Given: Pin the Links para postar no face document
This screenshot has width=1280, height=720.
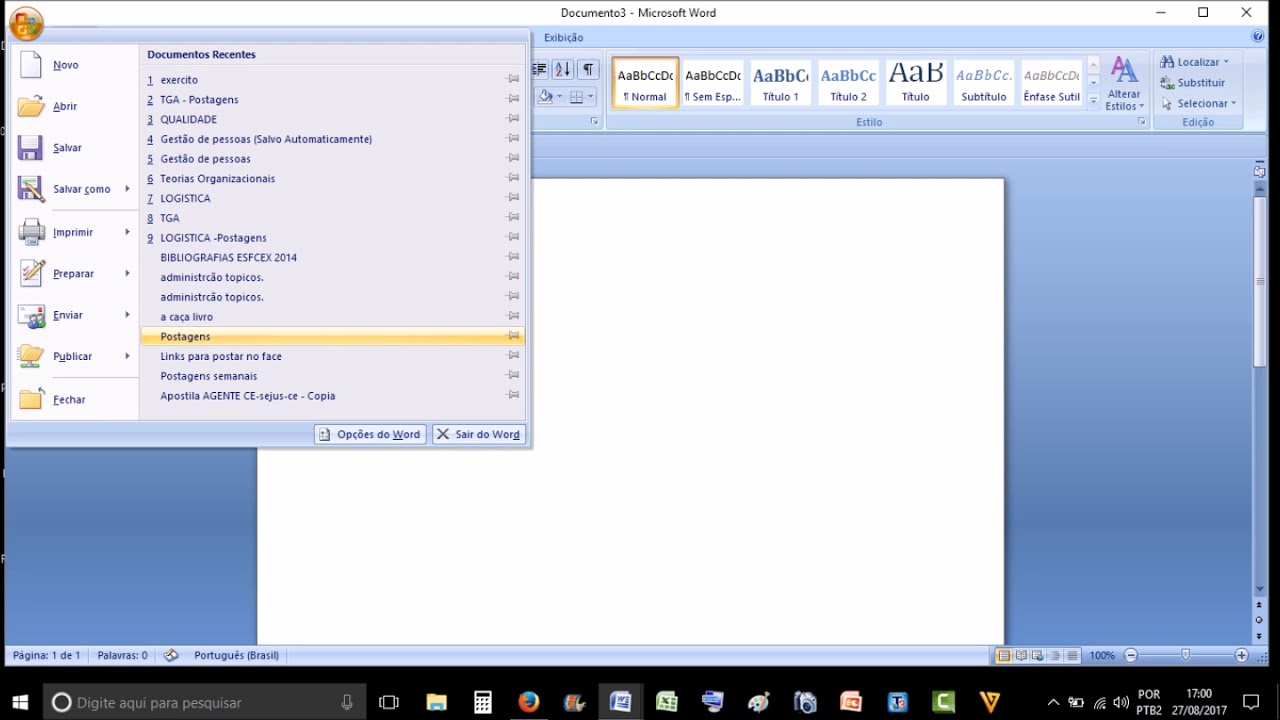Looking at the screenshot, I should coord(513,356).
